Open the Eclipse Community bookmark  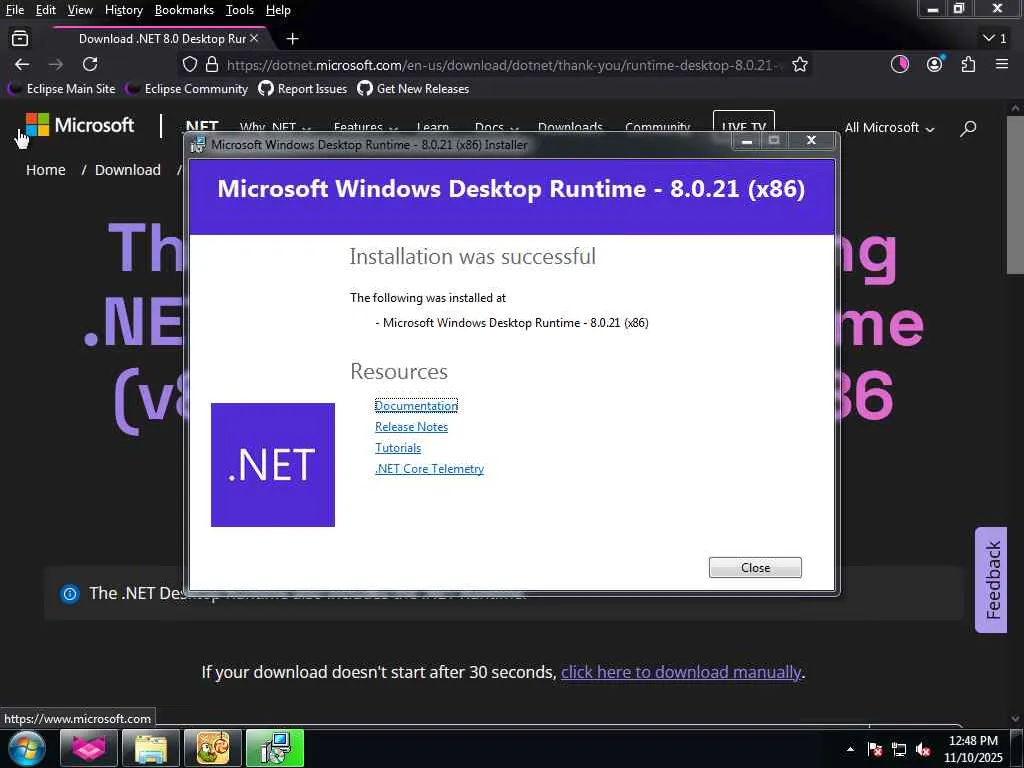pyautogui.click(x=187, y=89)
